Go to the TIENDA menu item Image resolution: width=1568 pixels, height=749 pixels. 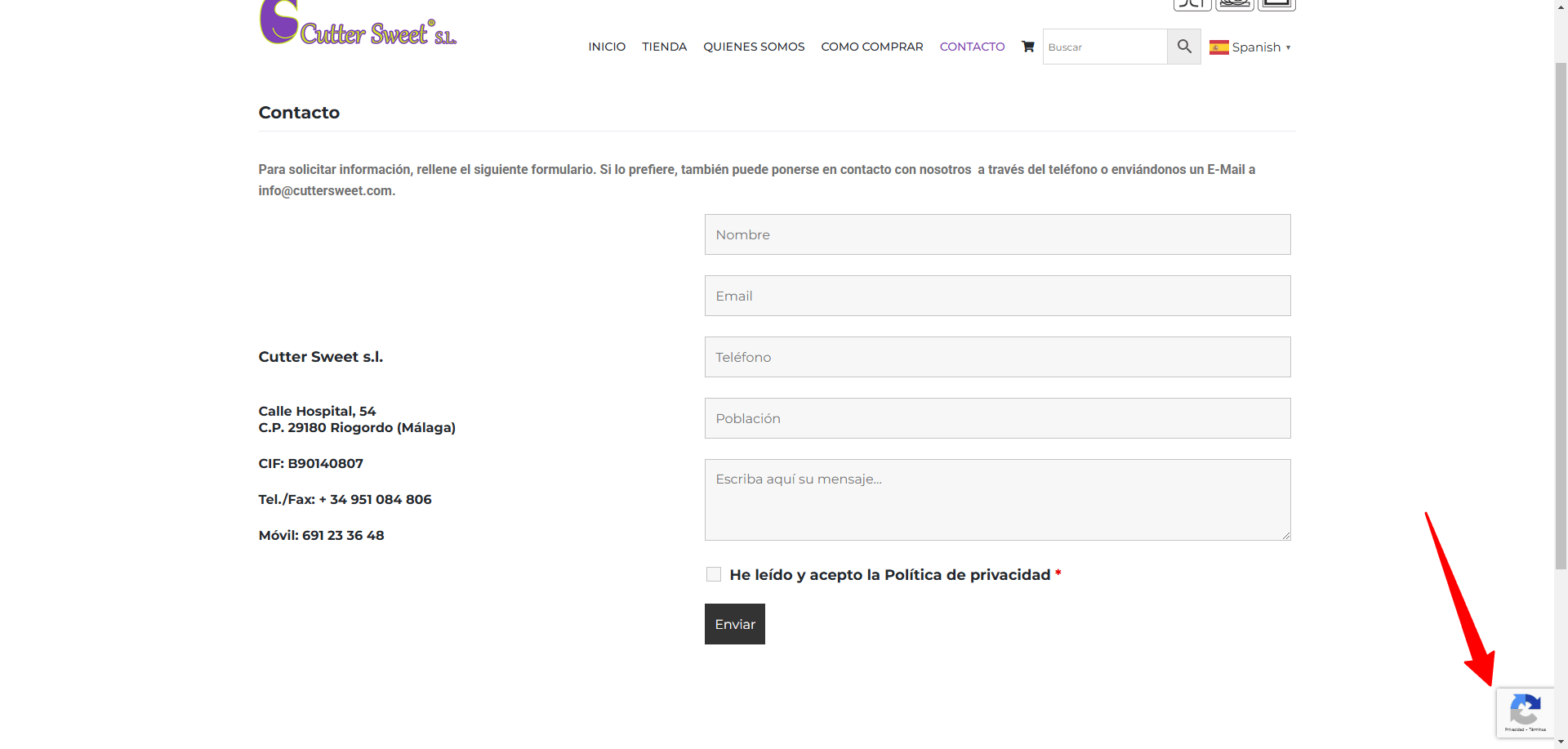[x=664, y=47]
